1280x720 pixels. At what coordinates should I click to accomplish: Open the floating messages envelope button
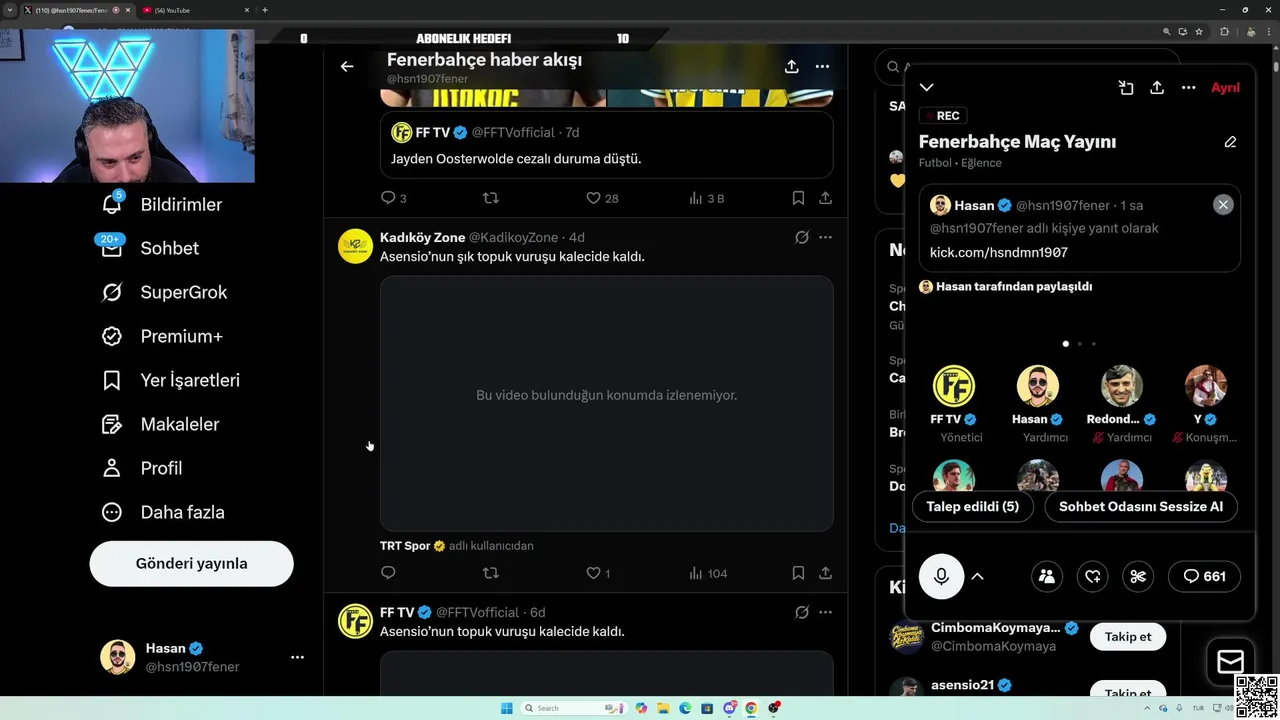1230,662
